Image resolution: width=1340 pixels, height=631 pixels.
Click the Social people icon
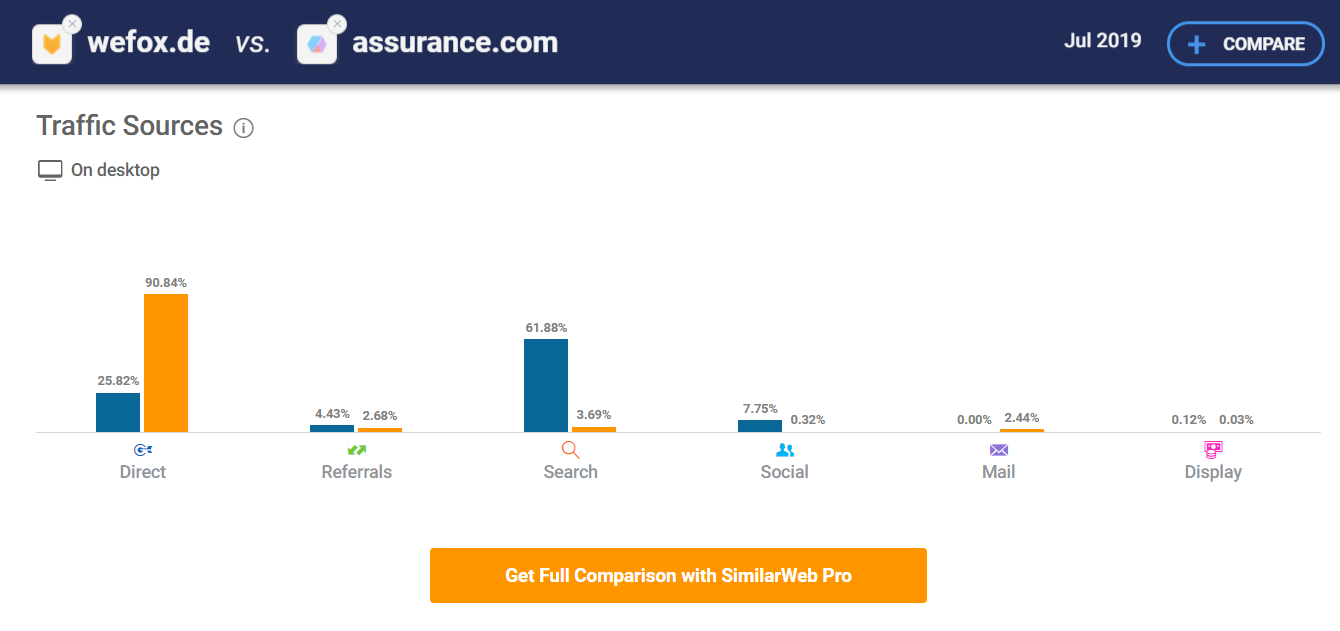point(785,450)
